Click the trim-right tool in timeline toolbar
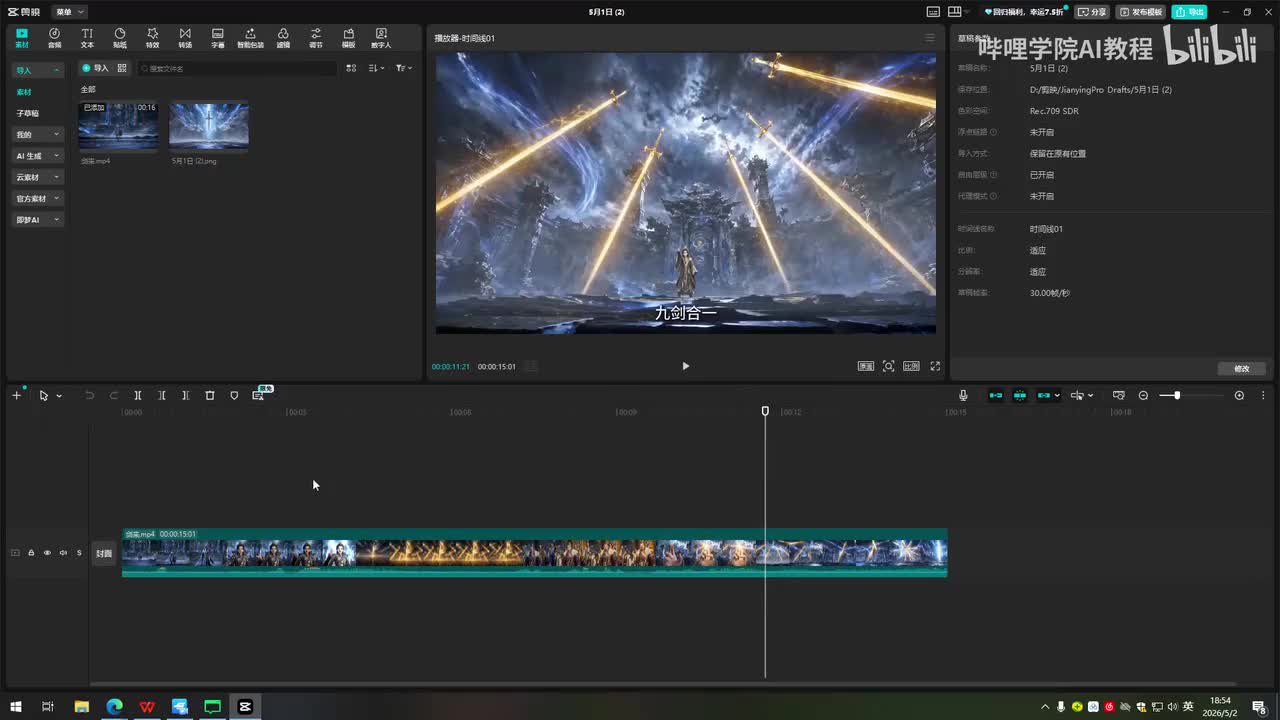The height and width of the screenshot is (720, 1280). (x=186, y=396)
